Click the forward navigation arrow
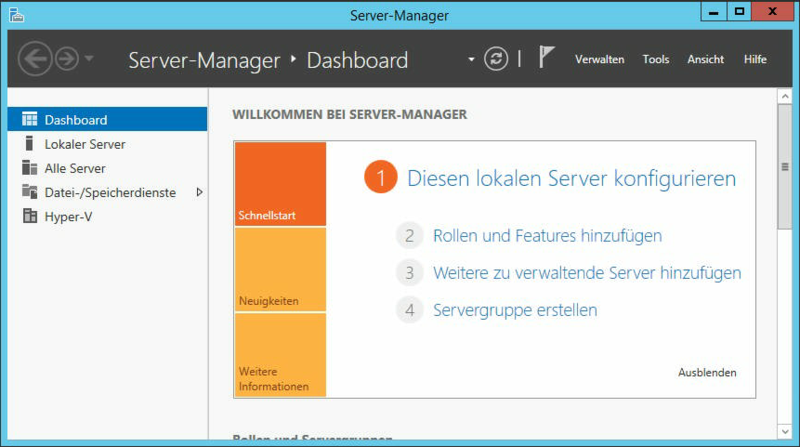The width and height of the screenshot is (800, 447). pyautogui.click(x=67, y=59)
